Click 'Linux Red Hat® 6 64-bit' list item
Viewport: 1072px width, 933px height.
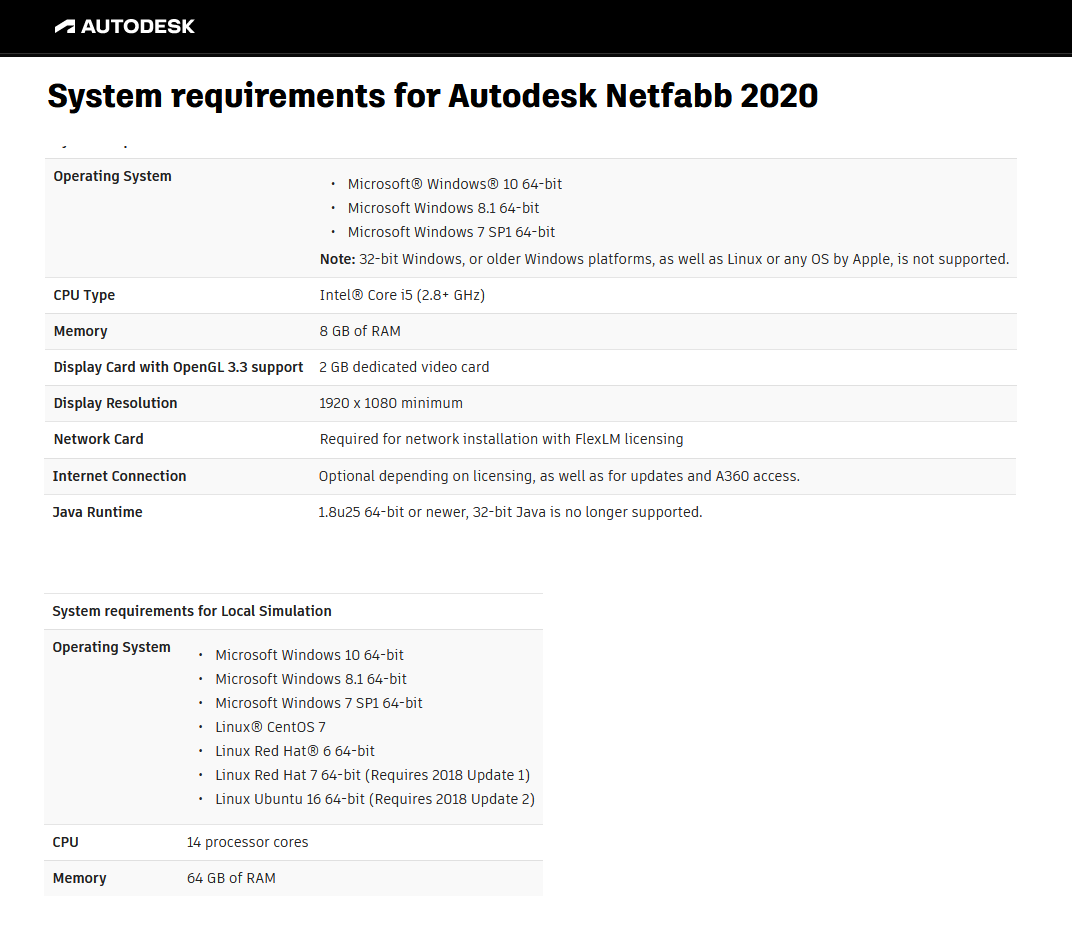tap(295, 751)
